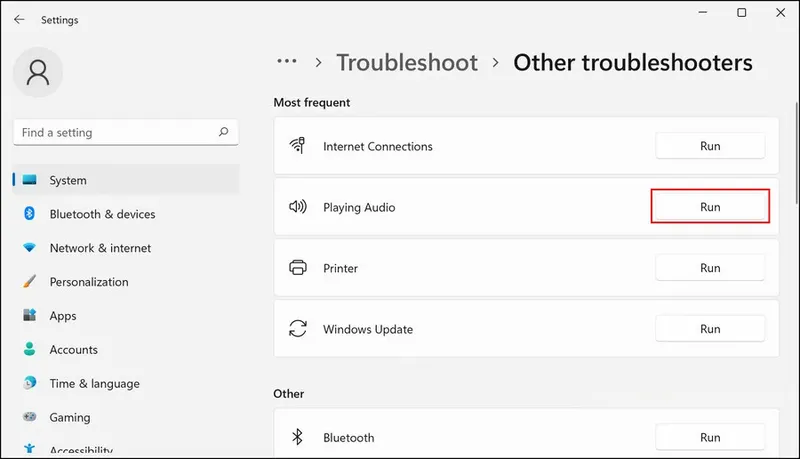Click the Internet Connections wifi icon
Image resolution: width=800 pixels, height=459 pixels.
tap(298, 146)
